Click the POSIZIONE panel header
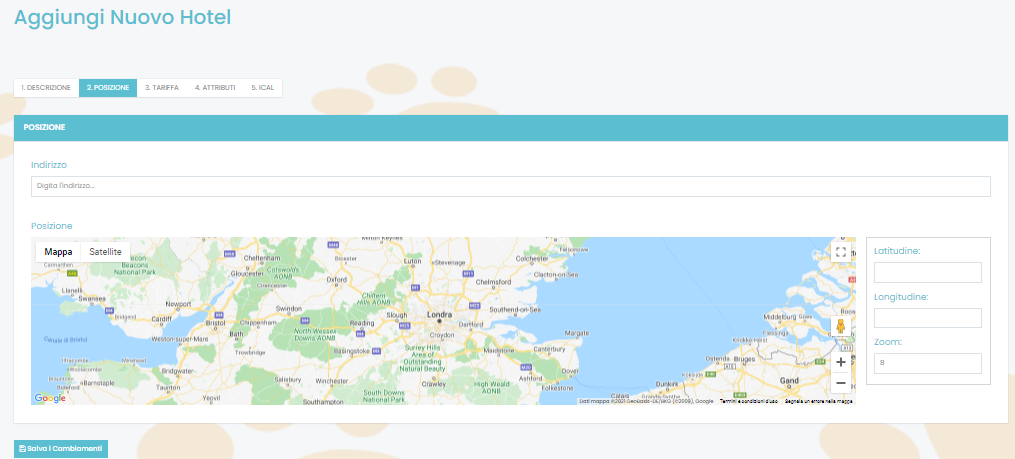Screen dimensions: 1015x459 coord(511,128)
